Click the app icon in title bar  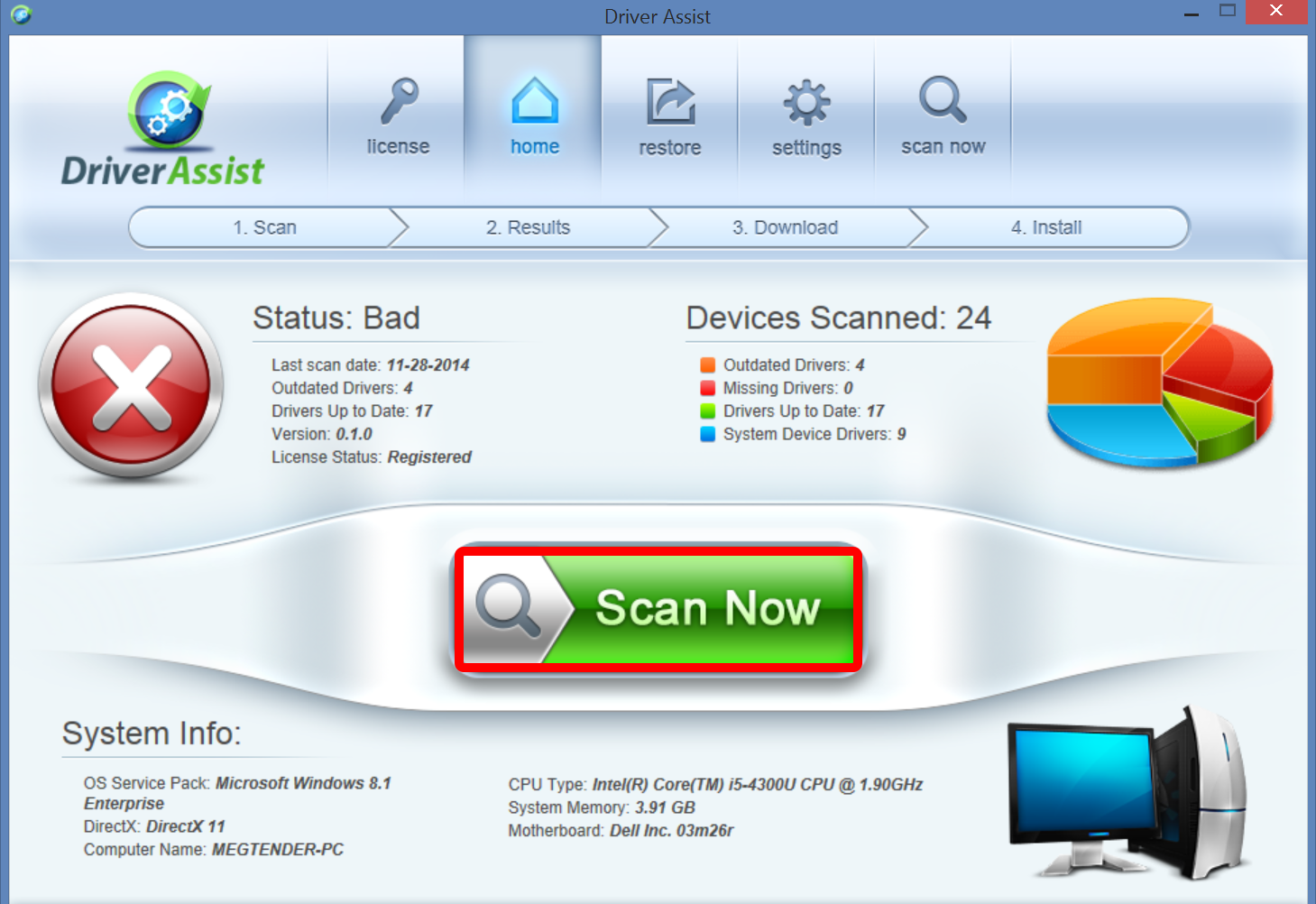[x=21, y=14]
